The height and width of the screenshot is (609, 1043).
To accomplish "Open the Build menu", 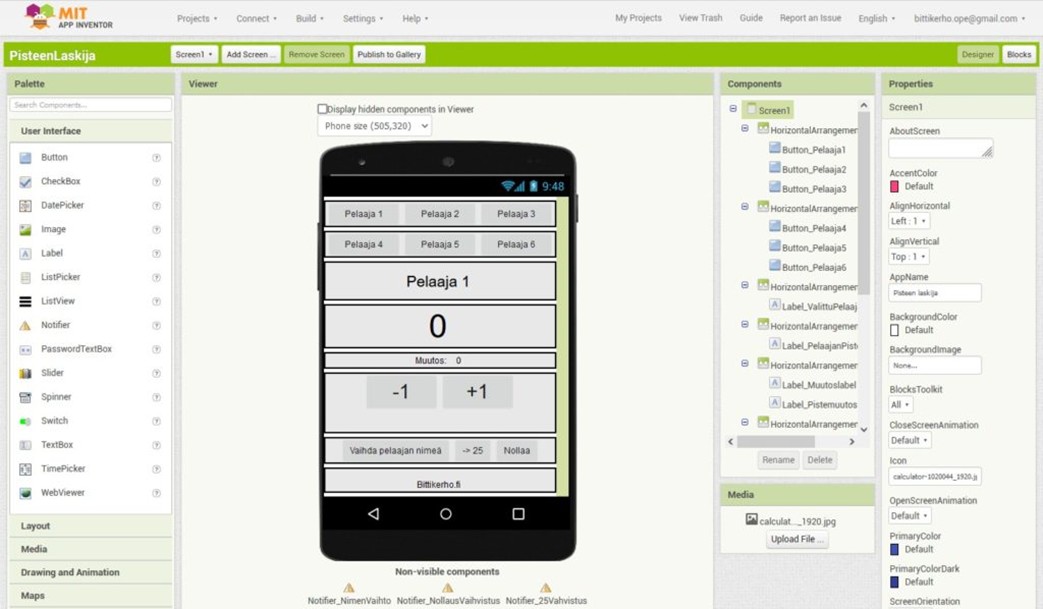I will click(309, 19).
